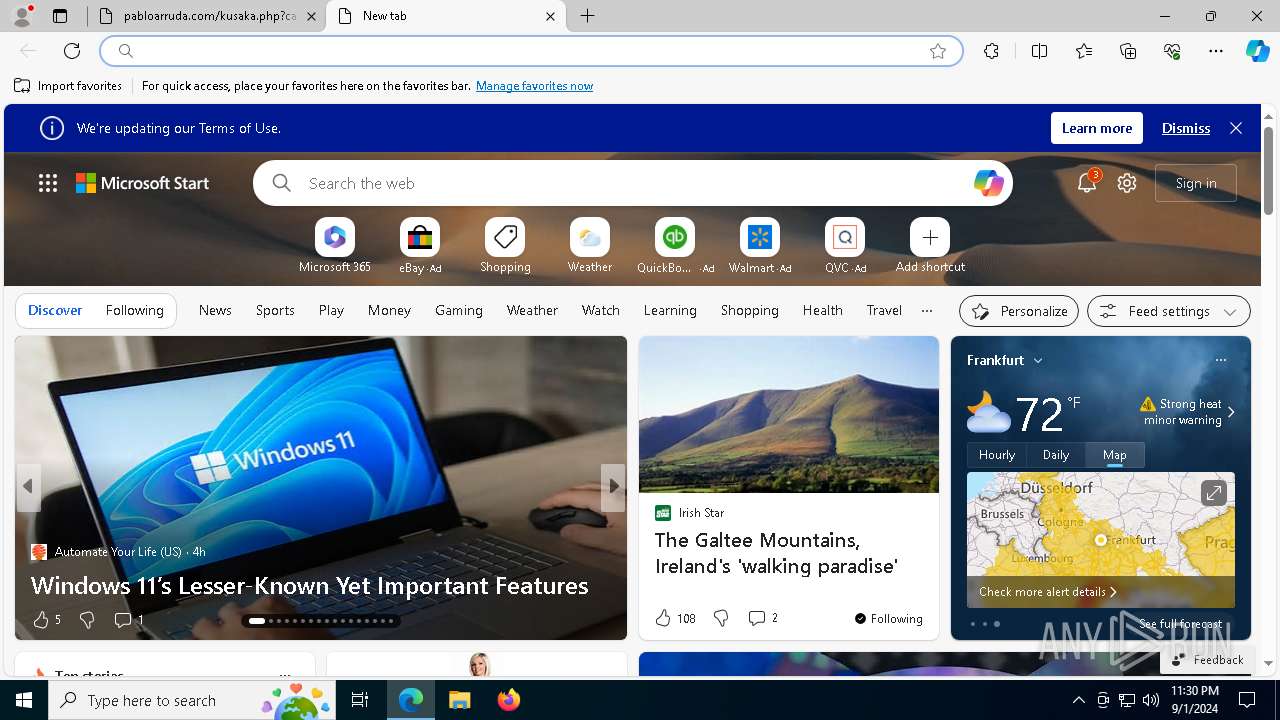Open Edge Settings and more menu
Image resolution: width=1280 pixels, height=720 pixels.
(x=1216, y=51)
